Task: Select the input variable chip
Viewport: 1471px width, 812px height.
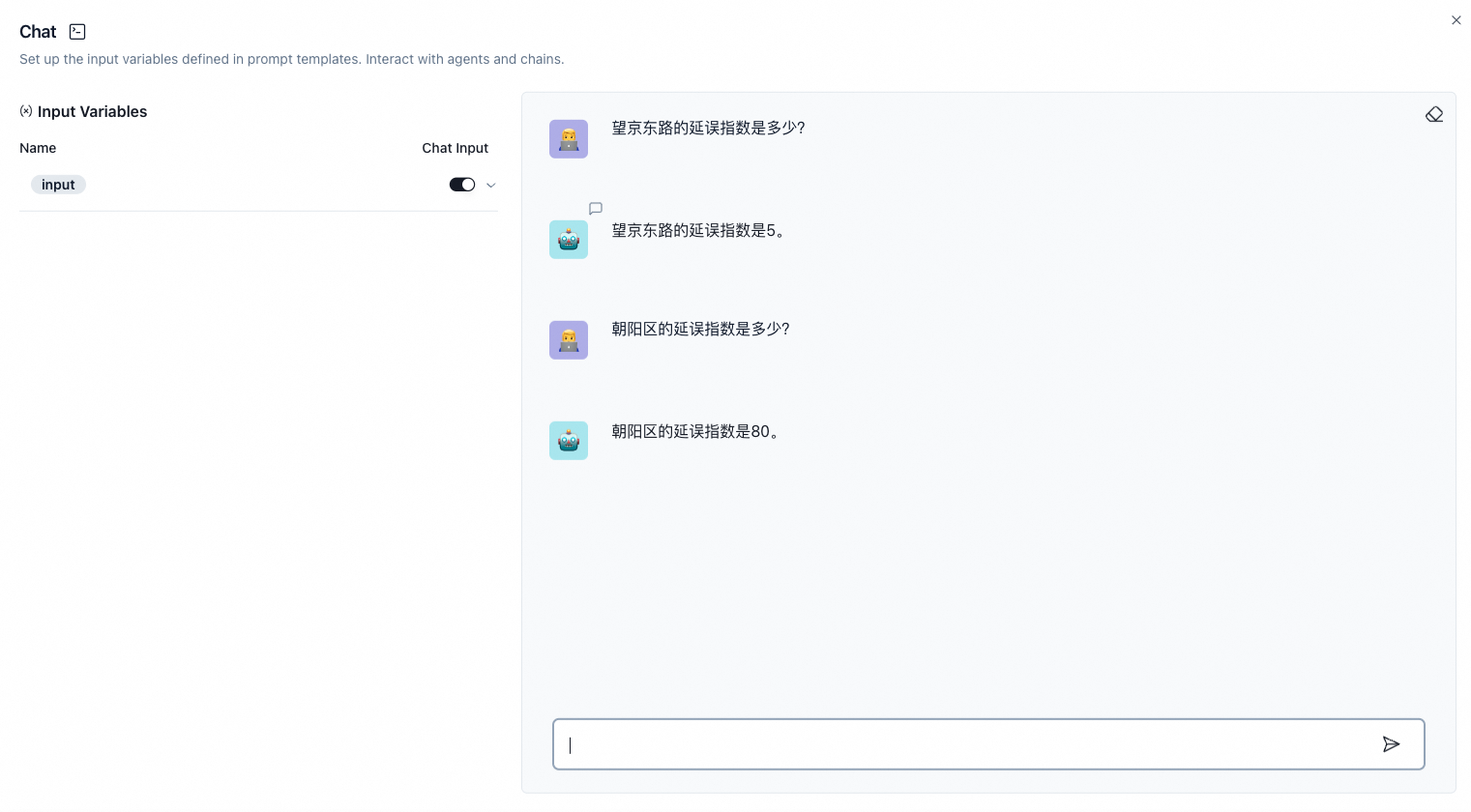Action: (x=58, y=185)
